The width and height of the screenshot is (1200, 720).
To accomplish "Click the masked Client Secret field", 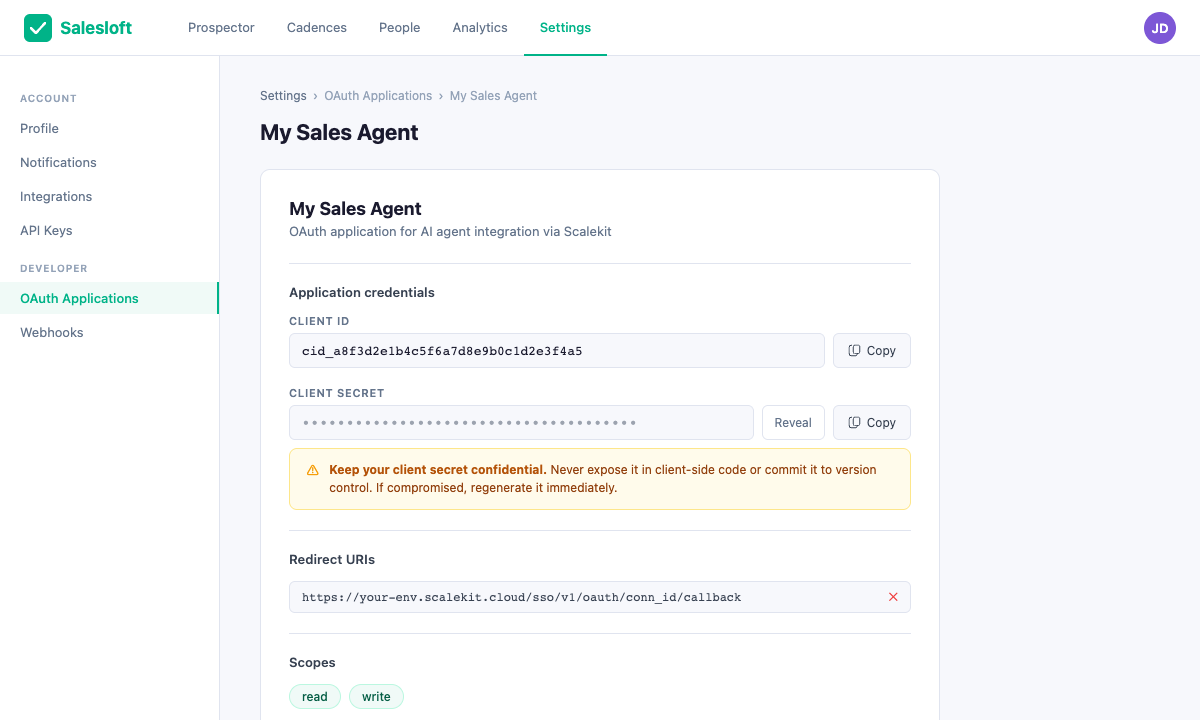I will pos(521,423).
